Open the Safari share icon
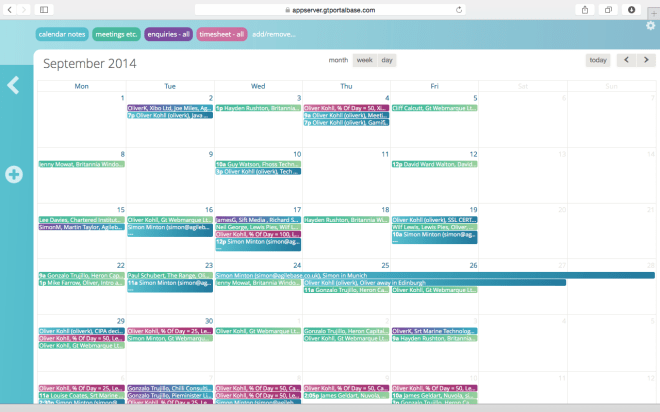The width and height of the screenshot is (660, 412). [585, 10]
